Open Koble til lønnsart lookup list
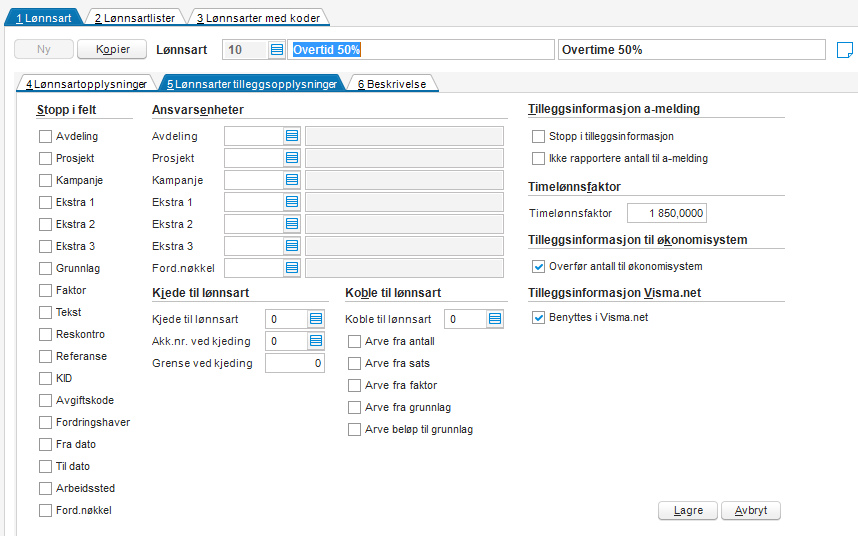The width and height of the screenshot is (858, 536). [495, 319]
